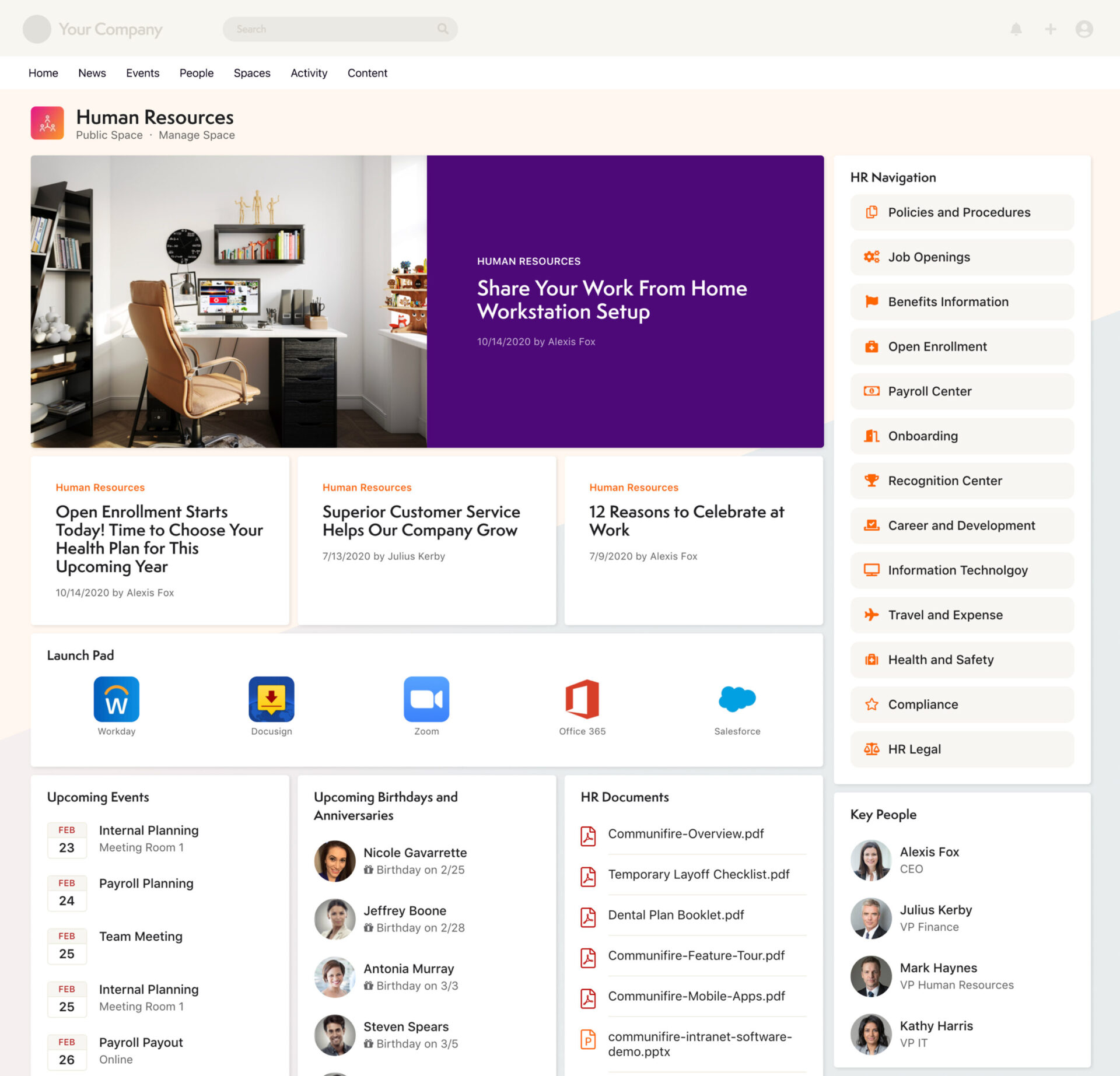Open the article 12 Reasons to Celebrate at Work
Image resolution: width=1120 pixels, height=1076 pixels.
tap(686, 521)
